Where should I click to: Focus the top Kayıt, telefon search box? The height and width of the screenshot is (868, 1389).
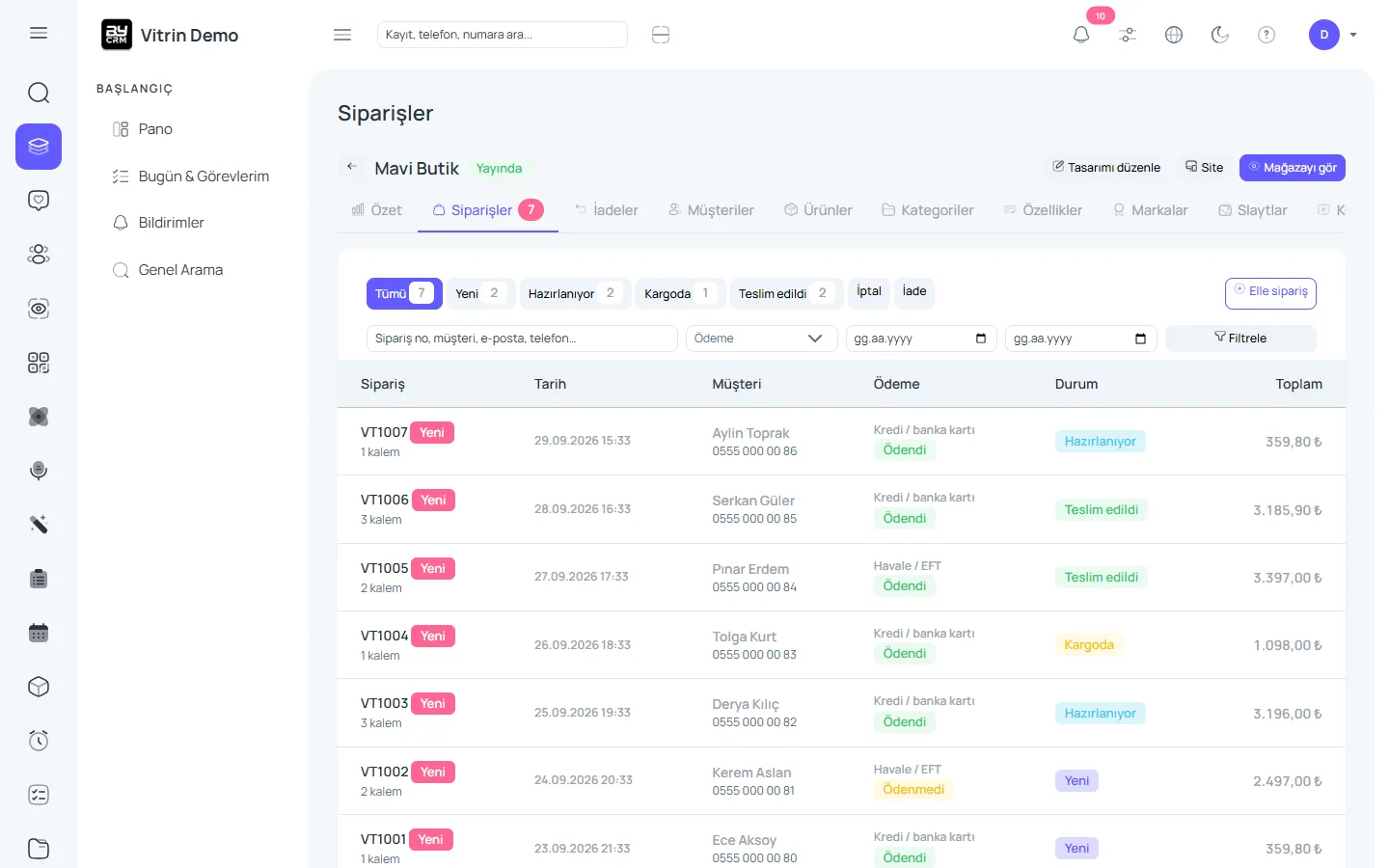click(503, 35)
